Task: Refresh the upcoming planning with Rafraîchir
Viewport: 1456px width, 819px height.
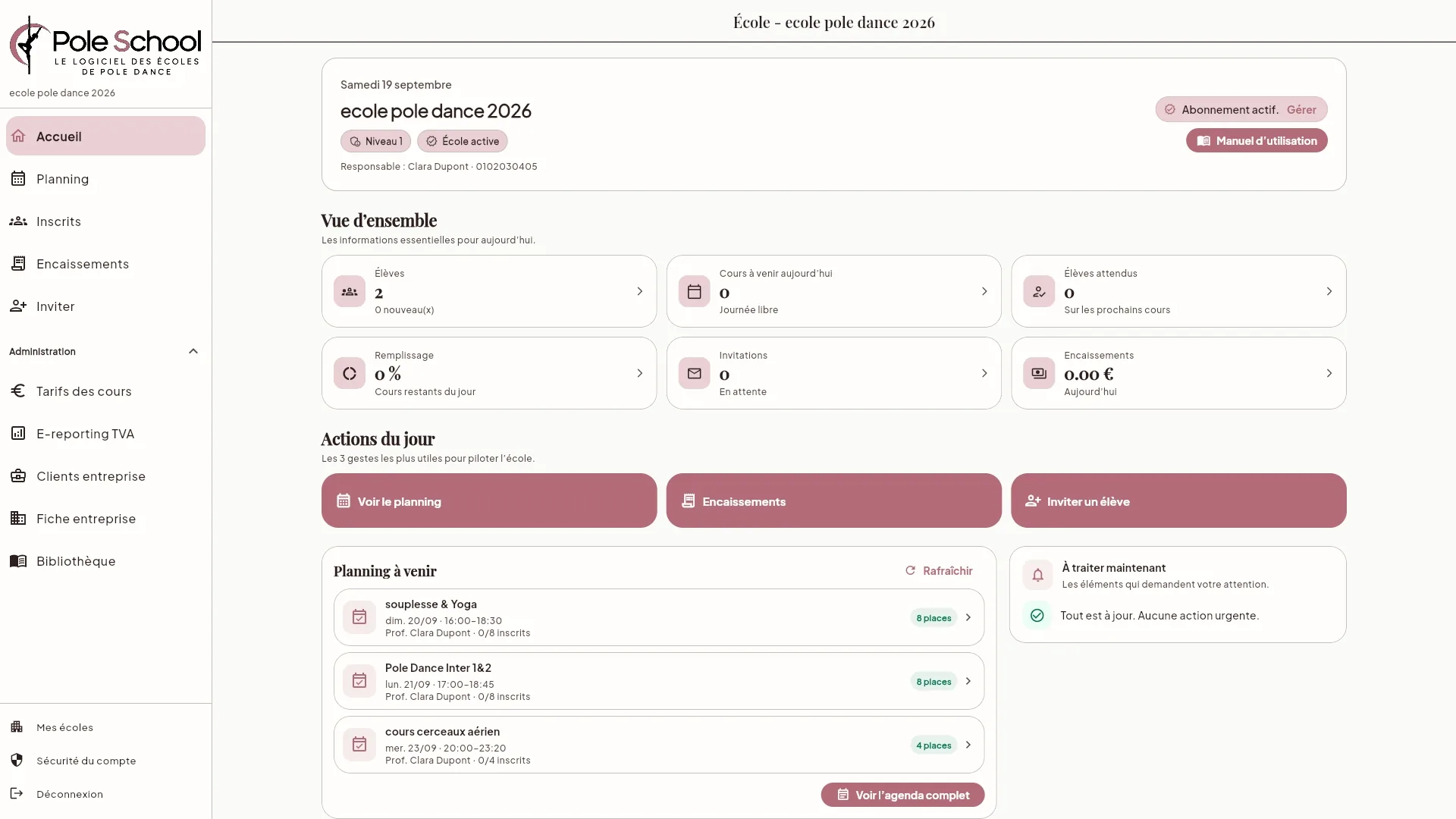Action: [939, 570]
